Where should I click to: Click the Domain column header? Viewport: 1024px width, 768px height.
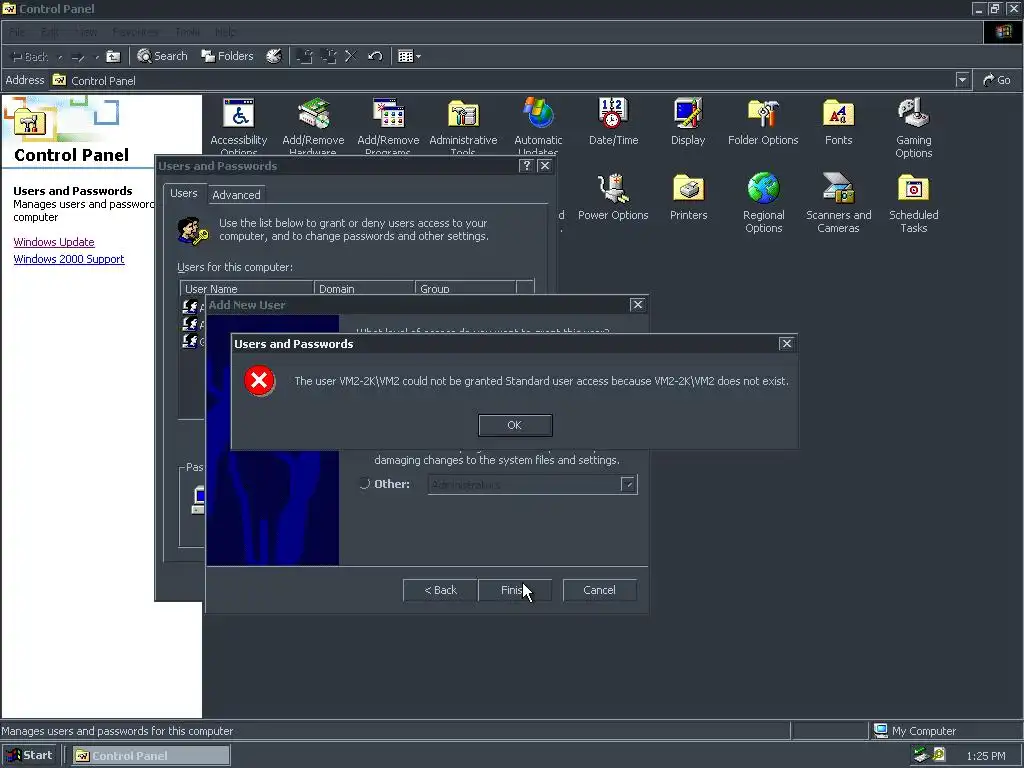point(364,289)
